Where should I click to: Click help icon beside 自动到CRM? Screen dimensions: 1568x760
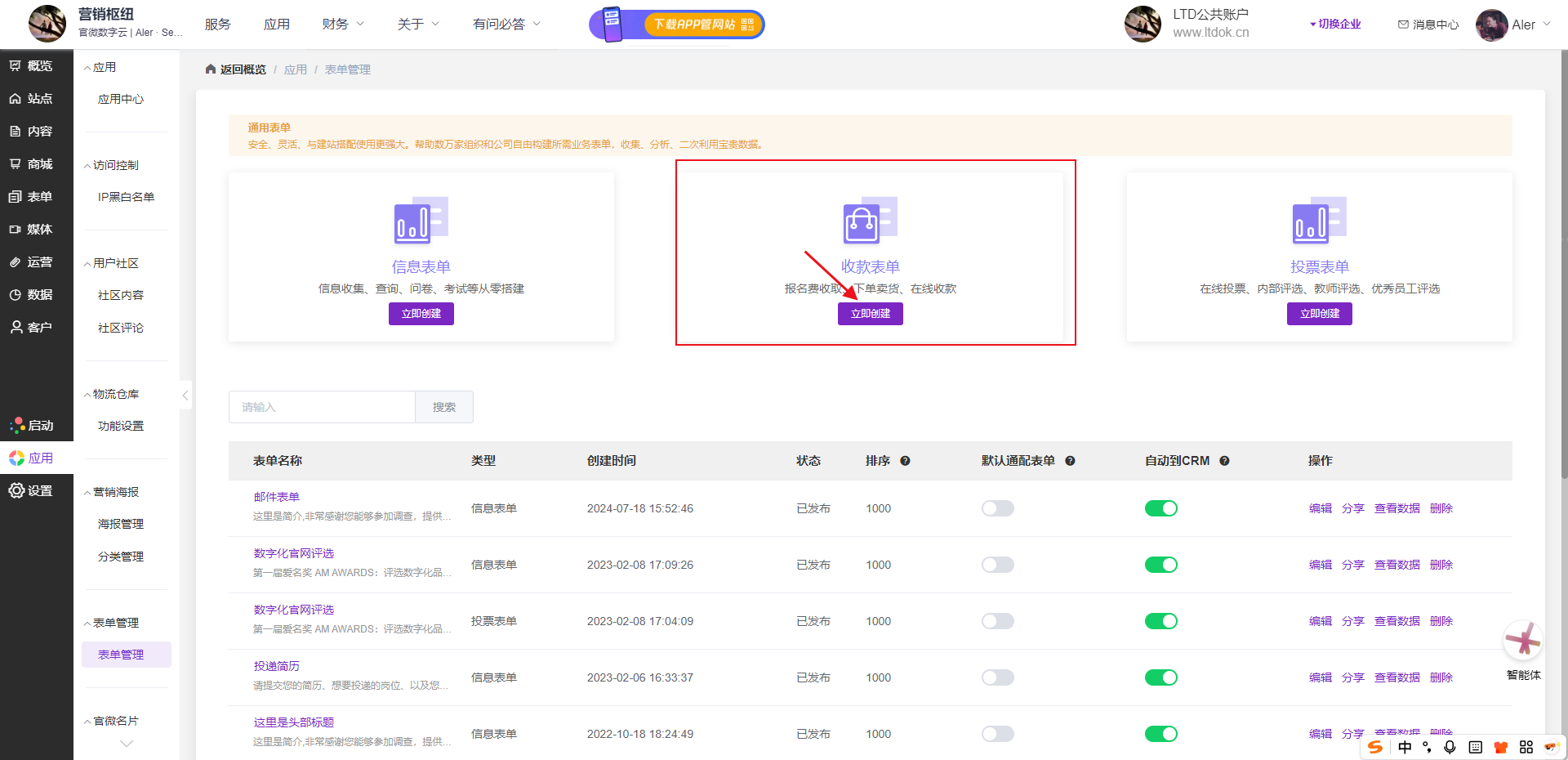tap(1224, 461)
